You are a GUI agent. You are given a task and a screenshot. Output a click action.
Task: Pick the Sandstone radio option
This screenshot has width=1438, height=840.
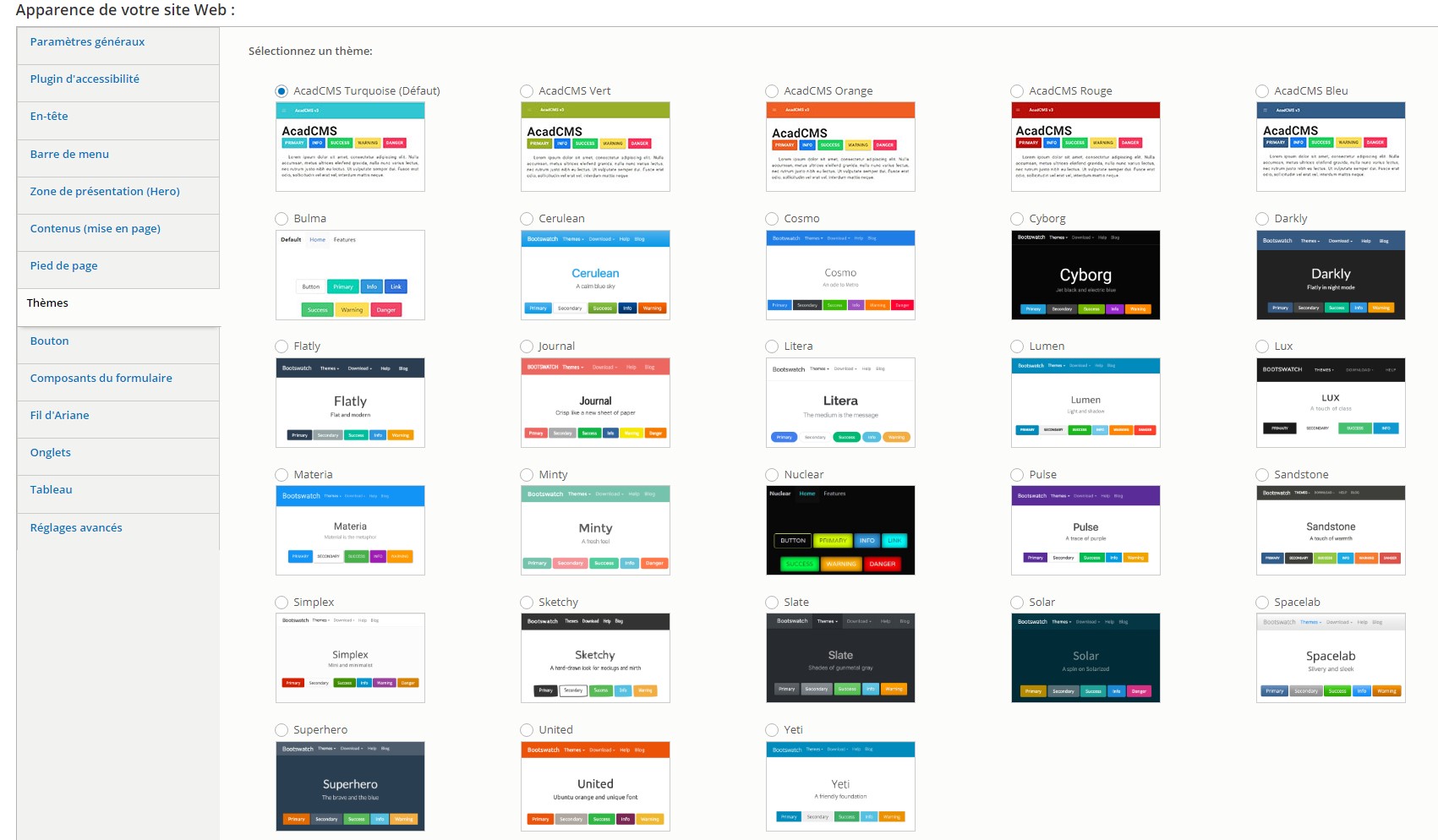(x=1262, y=475)
